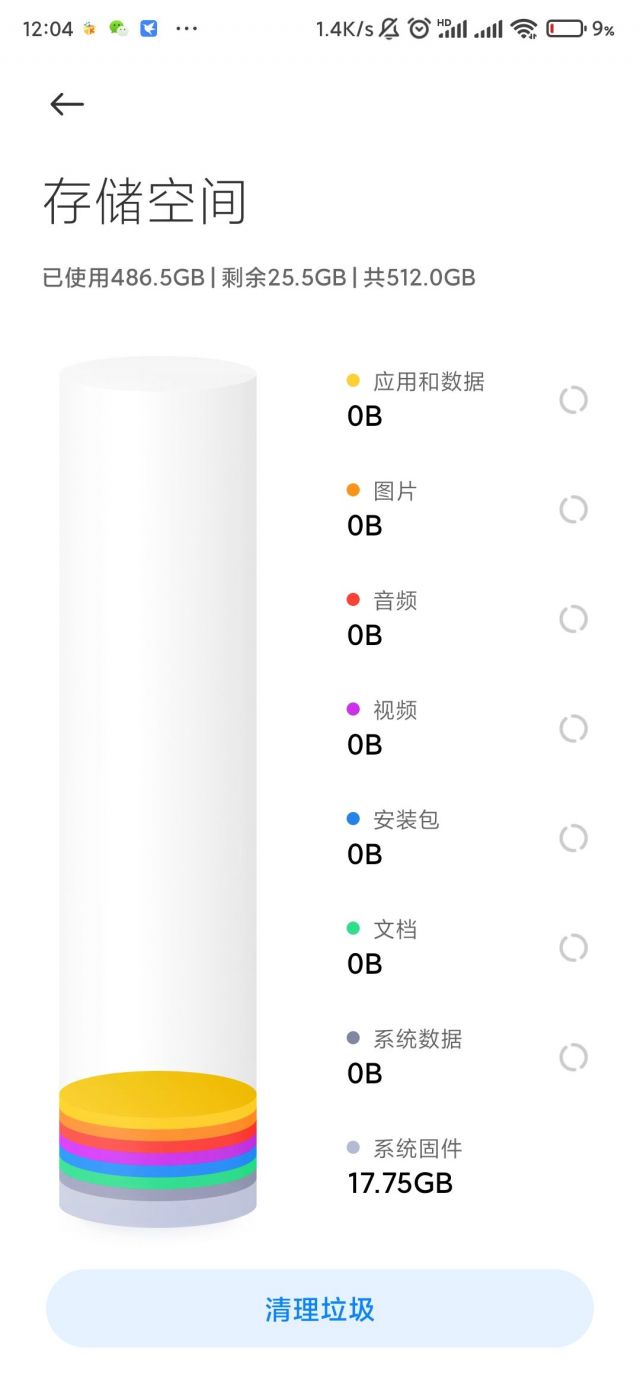Tap the loading spinner next to 系统数据

[572, 1055]
